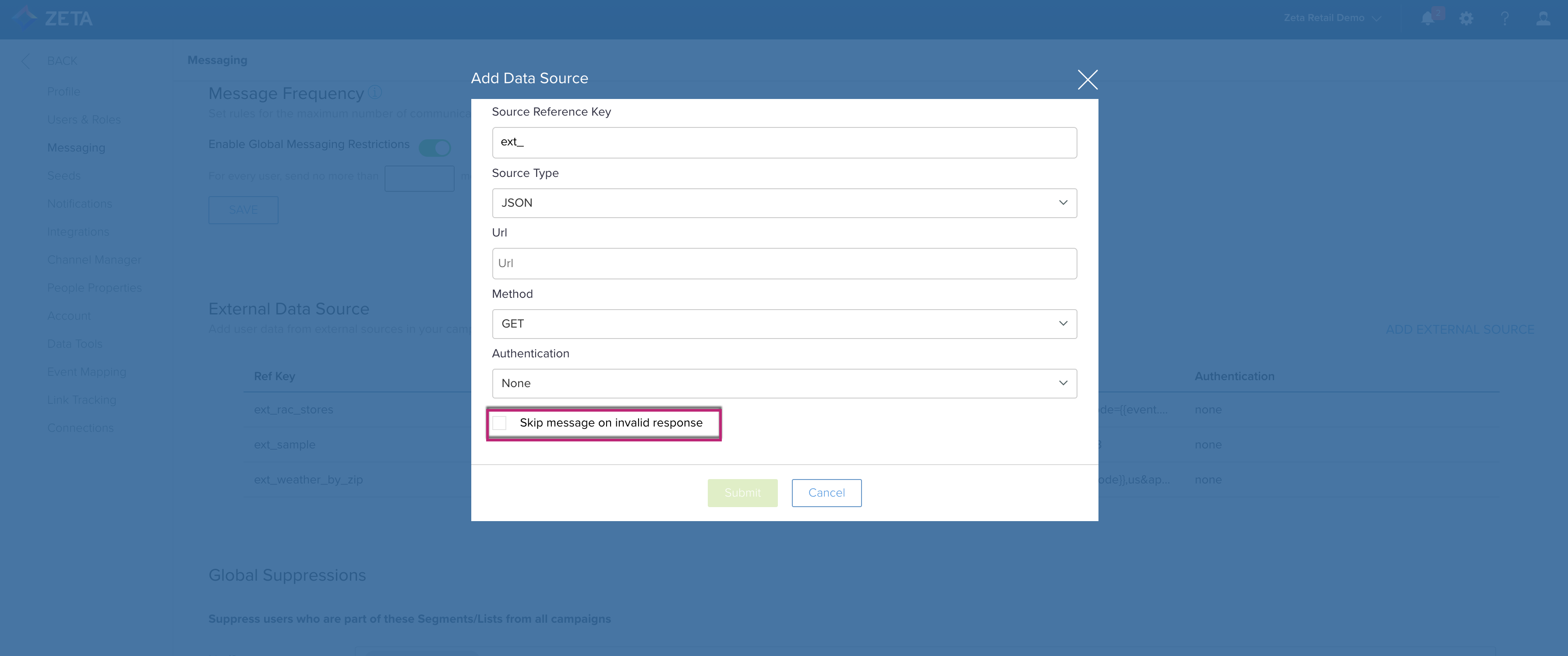Click the Ref Key column header

275,377
